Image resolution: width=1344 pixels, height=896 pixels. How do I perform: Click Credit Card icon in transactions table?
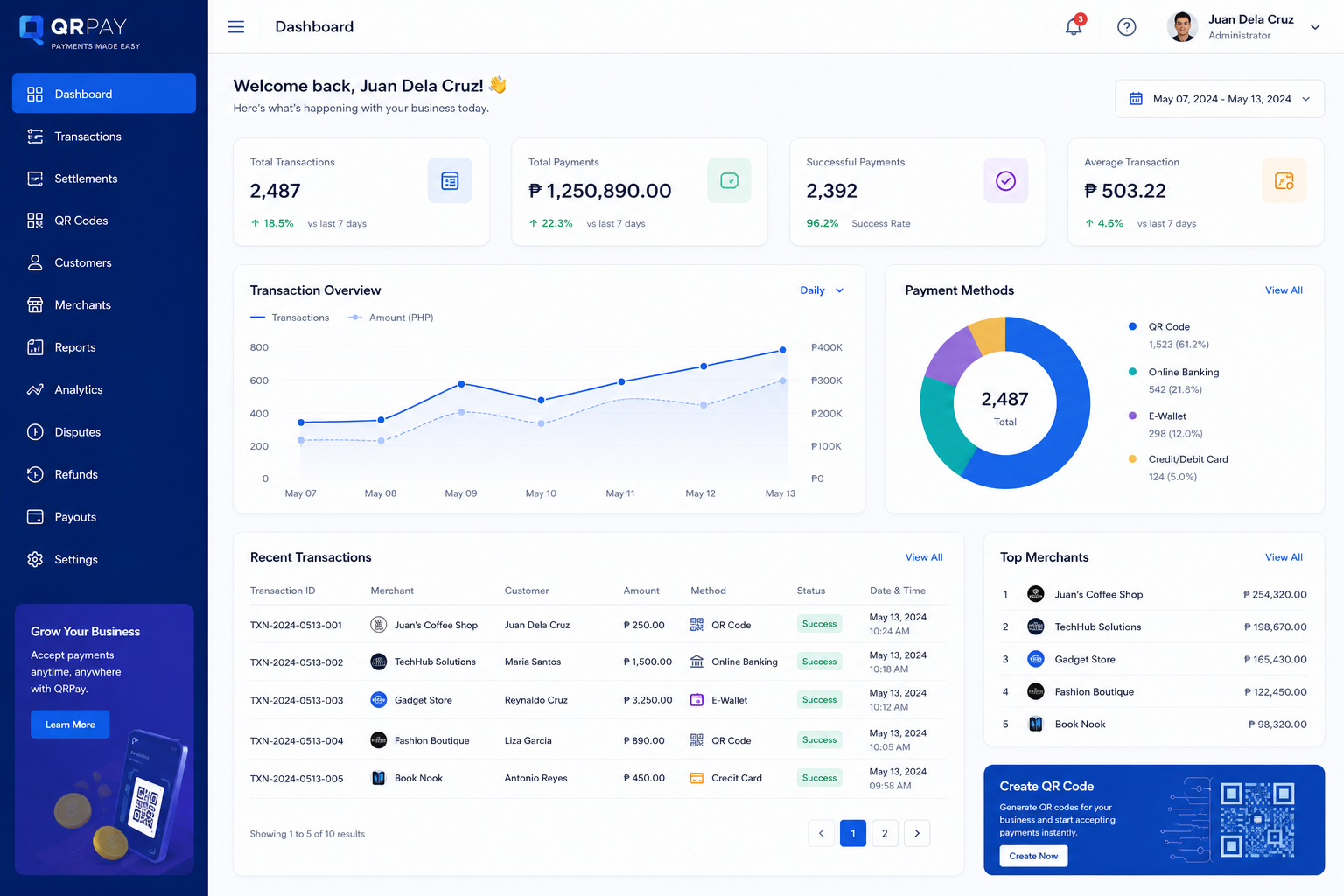pos(696,778)
